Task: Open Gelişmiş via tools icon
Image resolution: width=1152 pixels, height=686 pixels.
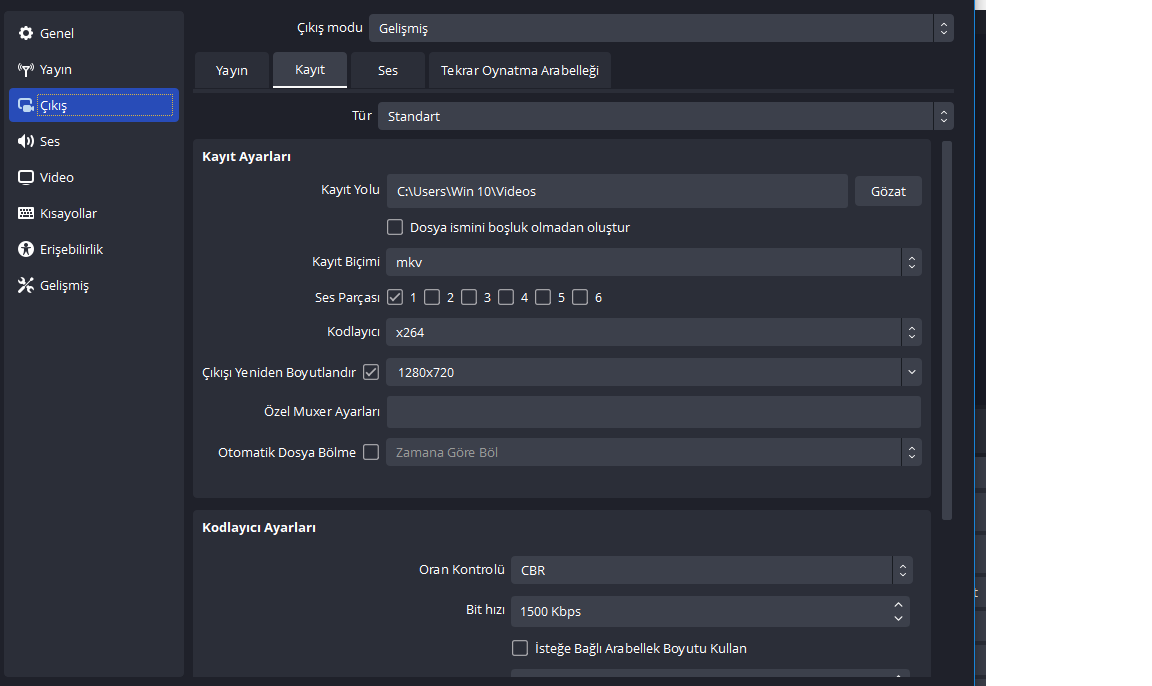Action: click(26, 285)
